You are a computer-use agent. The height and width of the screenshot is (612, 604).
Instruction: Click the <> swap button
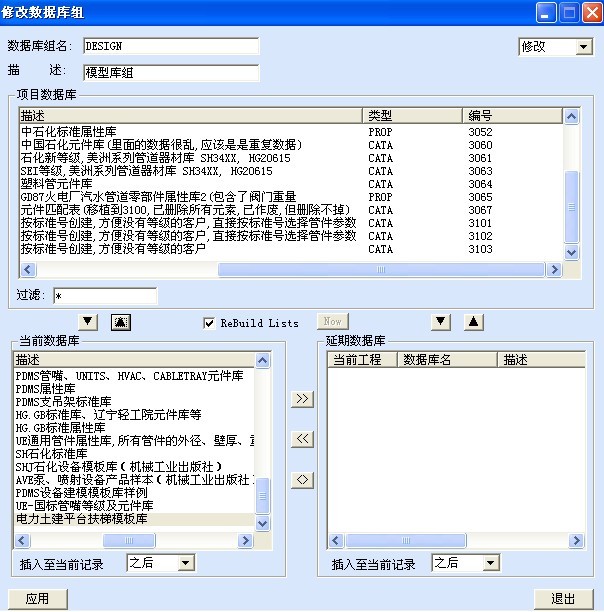tap(301, 479)
